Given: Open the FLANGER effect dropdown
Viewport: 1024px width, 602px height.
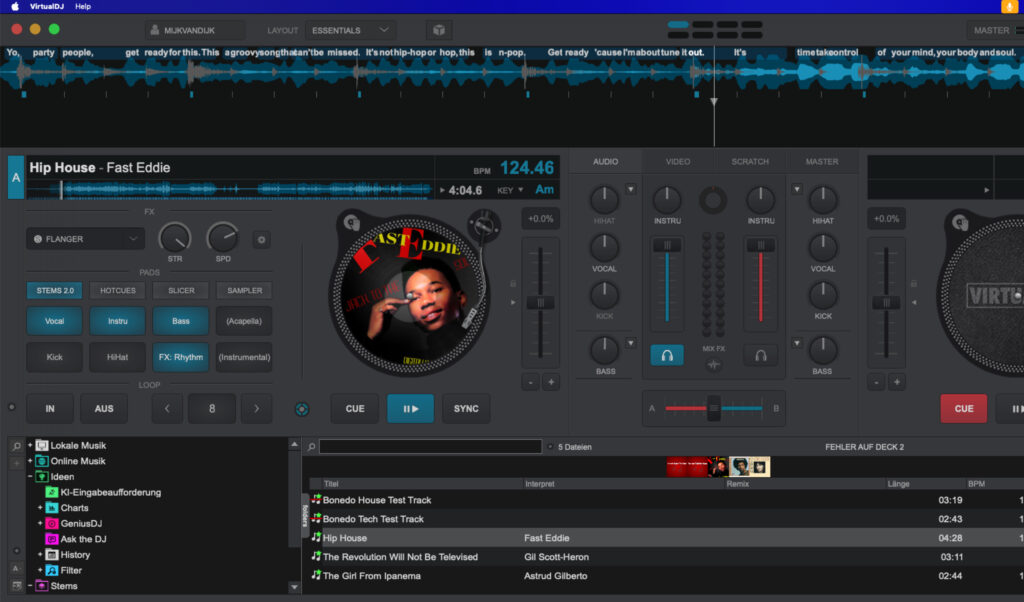Looking at the screenshot, I should pyautogui.click(x=84, y=238).
